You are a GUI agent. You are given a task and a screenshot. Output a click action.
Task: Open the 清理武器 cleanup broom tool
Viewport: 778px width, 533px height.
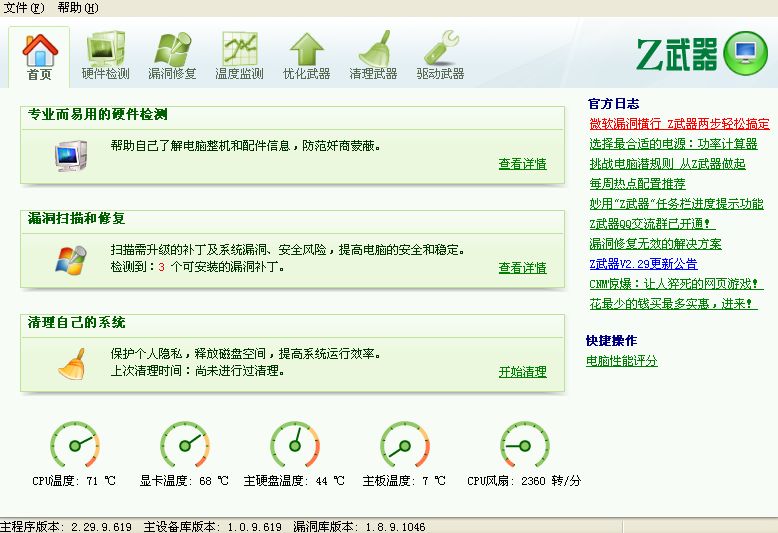373,56
